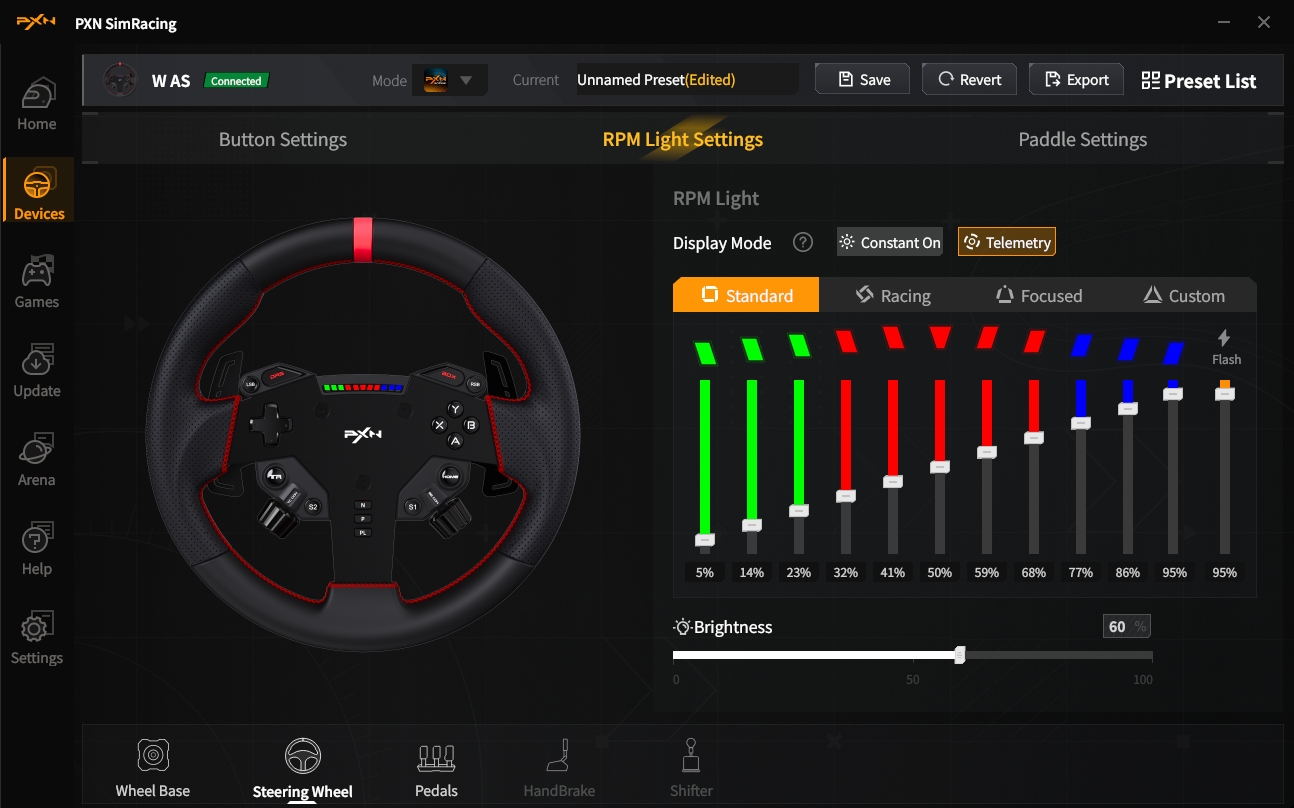Enable Constant On display mode

(890, 242)
